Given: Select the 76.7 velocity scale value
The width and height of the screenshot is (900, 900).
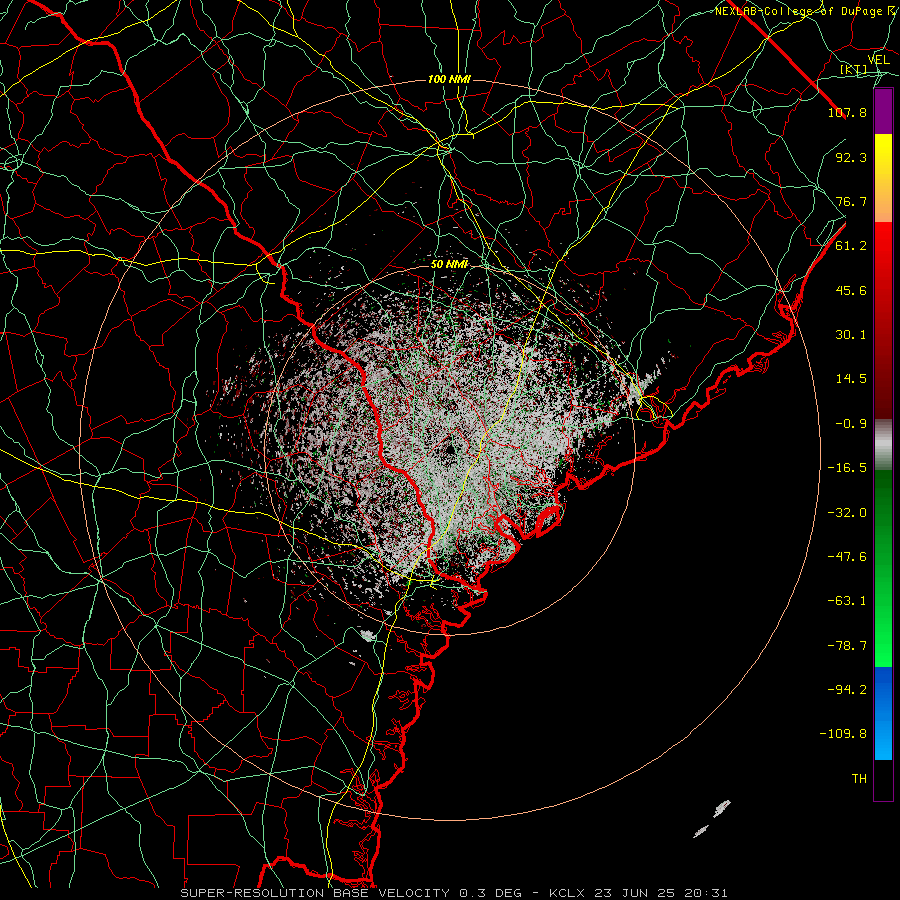Looking at the screenshot, I should (851, 201).
